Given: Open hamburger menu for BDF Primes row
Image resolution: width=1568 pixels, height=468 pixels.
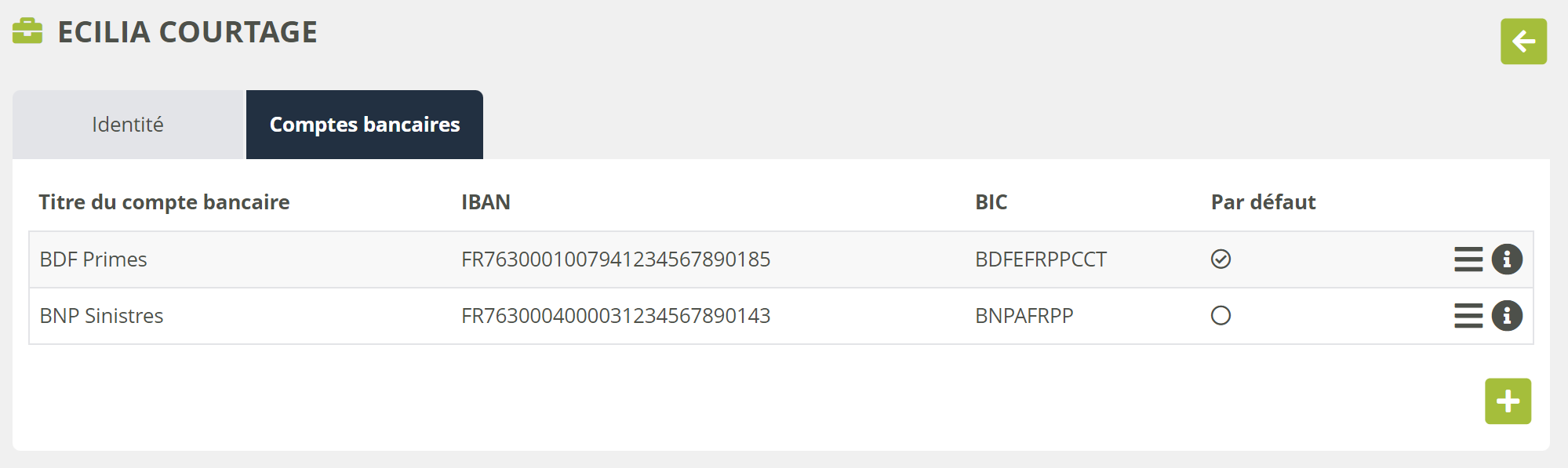Looking at the screenshot, I should pos(1468,259).
